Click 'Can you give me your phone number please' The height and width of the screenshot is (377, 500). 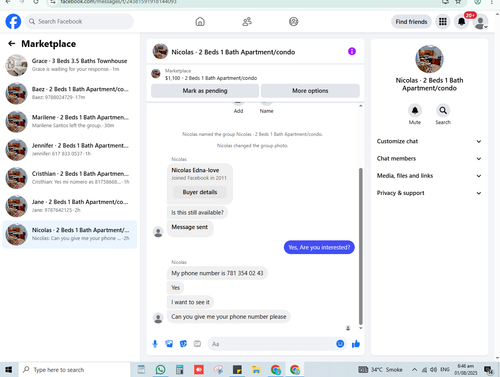[229, 317]
